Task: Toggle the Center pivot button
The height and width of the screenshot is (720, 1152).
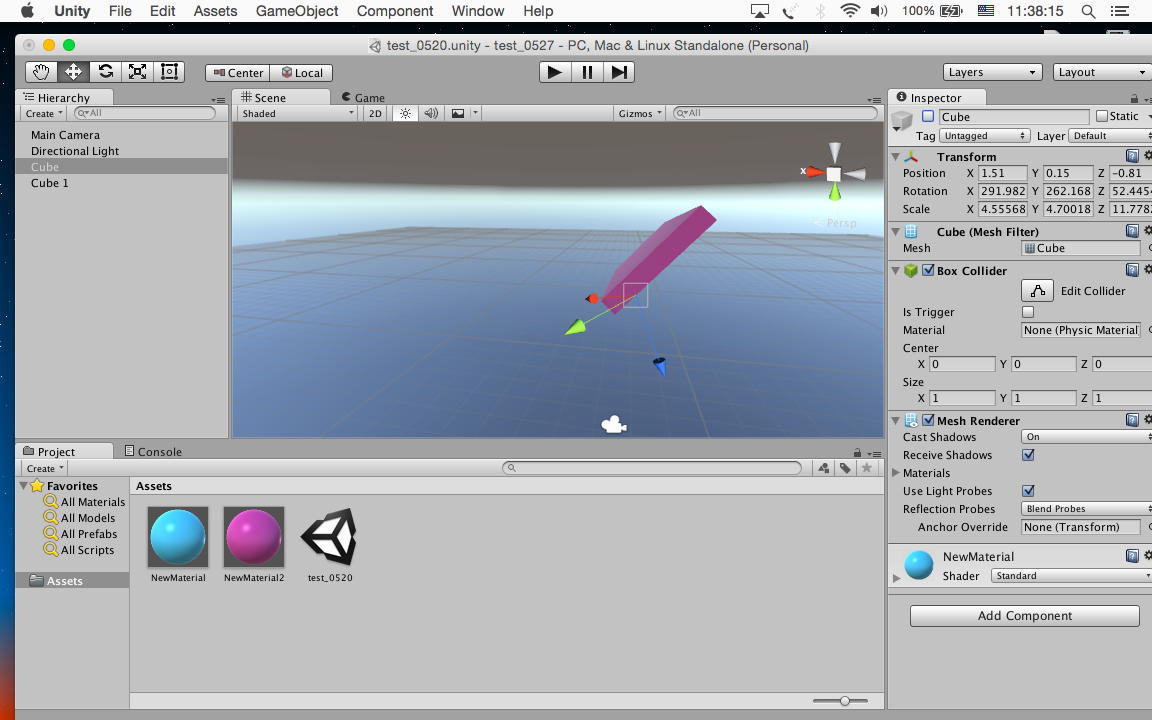Action: [237, 72]
